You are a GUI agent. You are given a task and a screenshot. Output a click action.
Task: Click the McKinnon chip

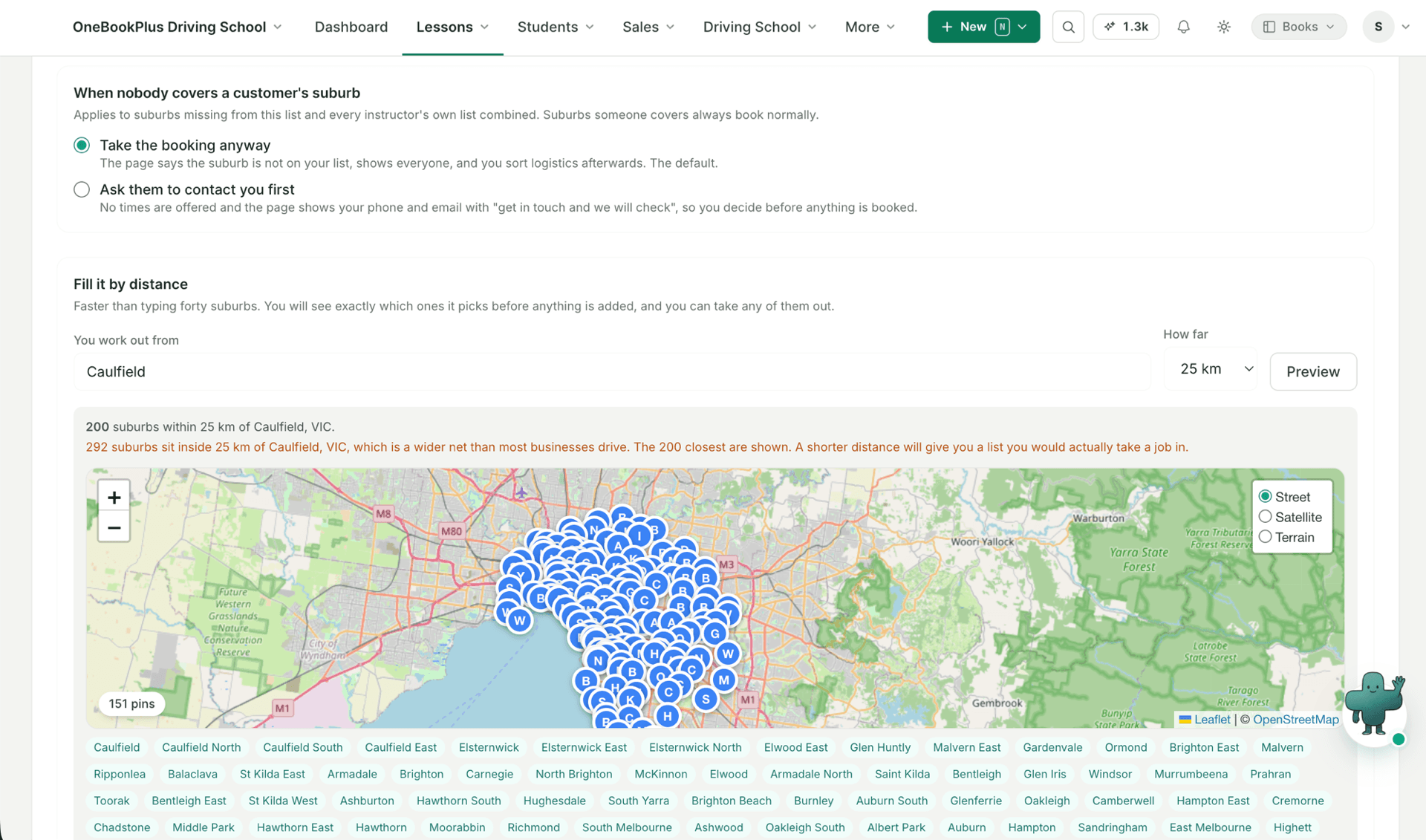tap(660, 774)
